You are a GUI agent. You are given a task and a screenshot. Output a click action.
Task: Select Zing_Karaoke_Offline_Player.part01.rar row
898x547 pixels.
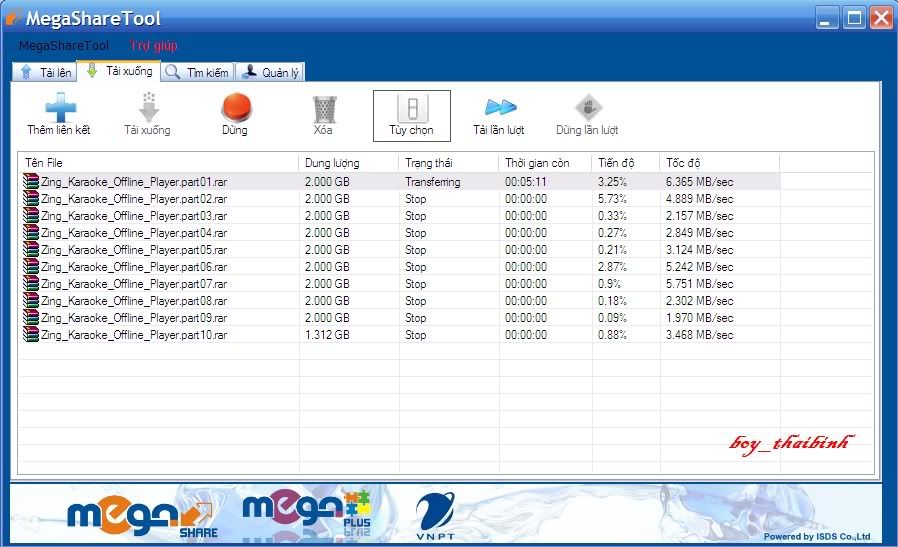pos(400,182)
